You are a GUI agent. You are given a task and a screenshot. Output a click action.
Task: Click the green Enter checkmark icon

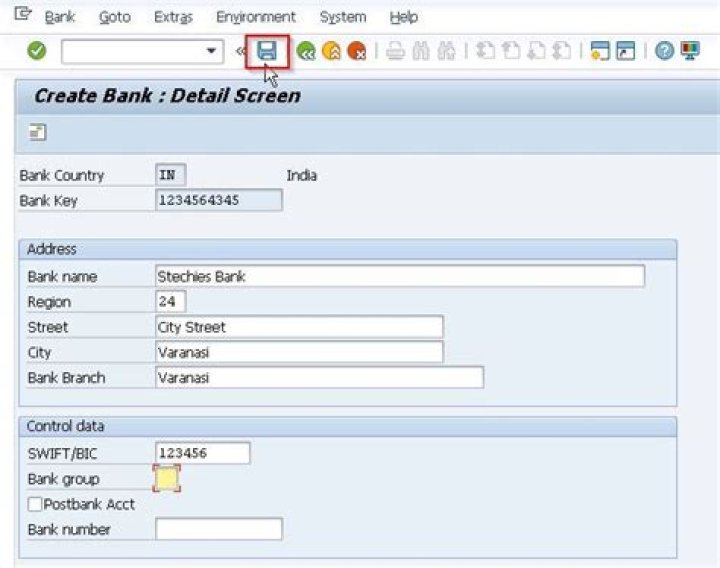(37, 51)
